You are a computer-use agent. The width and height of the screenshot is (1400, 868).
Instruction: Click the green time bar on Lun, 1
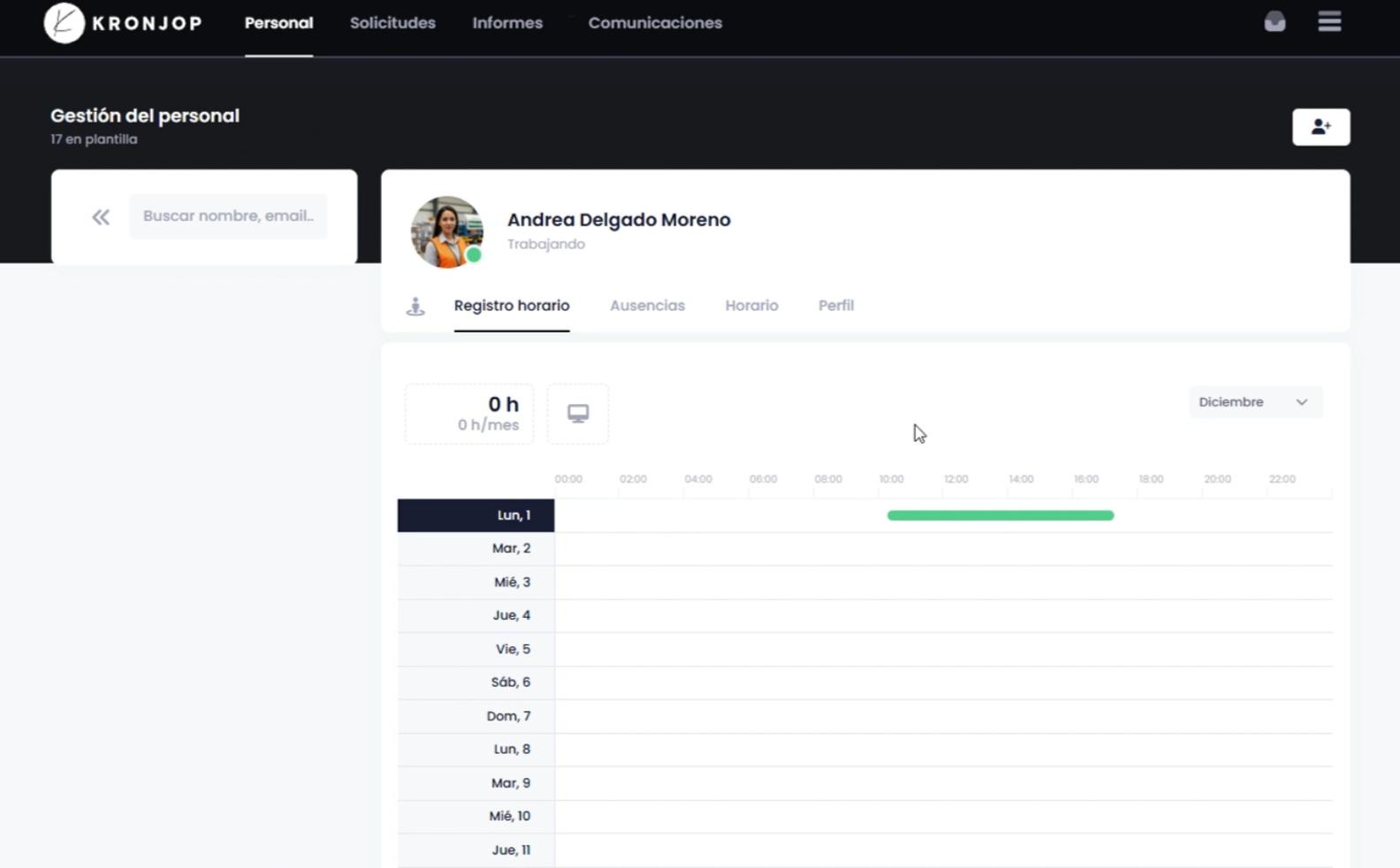pos(1000,515)
